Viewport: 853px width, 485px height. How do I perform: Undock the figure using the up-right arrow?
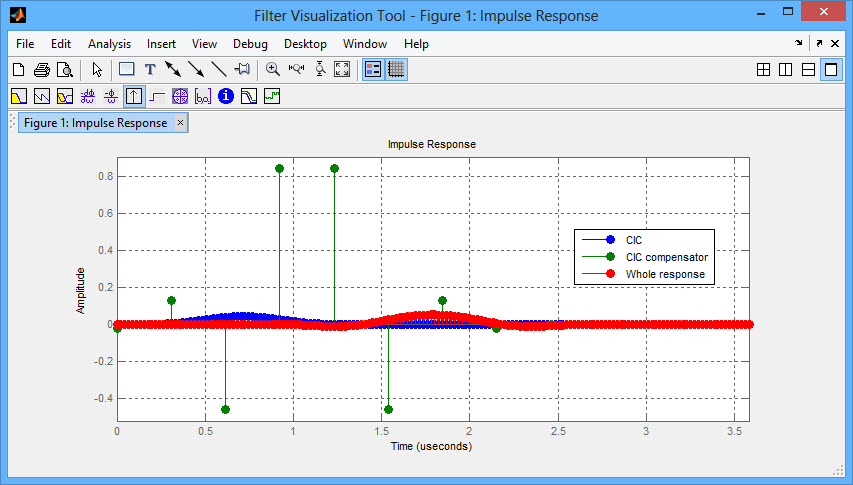(819, 43)
